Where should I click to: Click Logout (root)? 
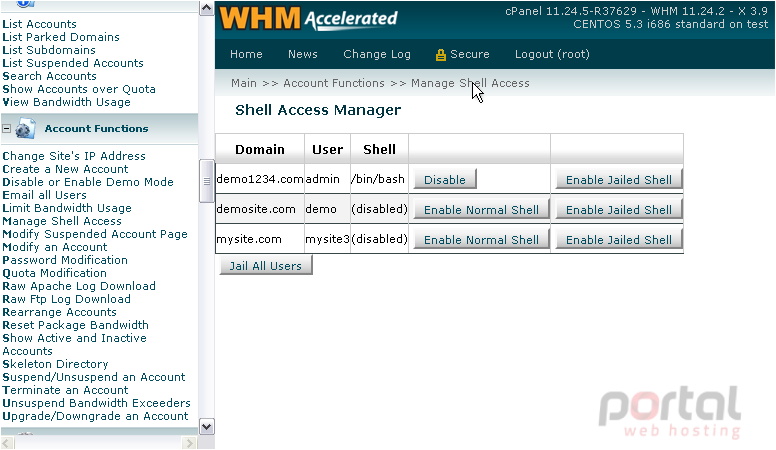552,54
